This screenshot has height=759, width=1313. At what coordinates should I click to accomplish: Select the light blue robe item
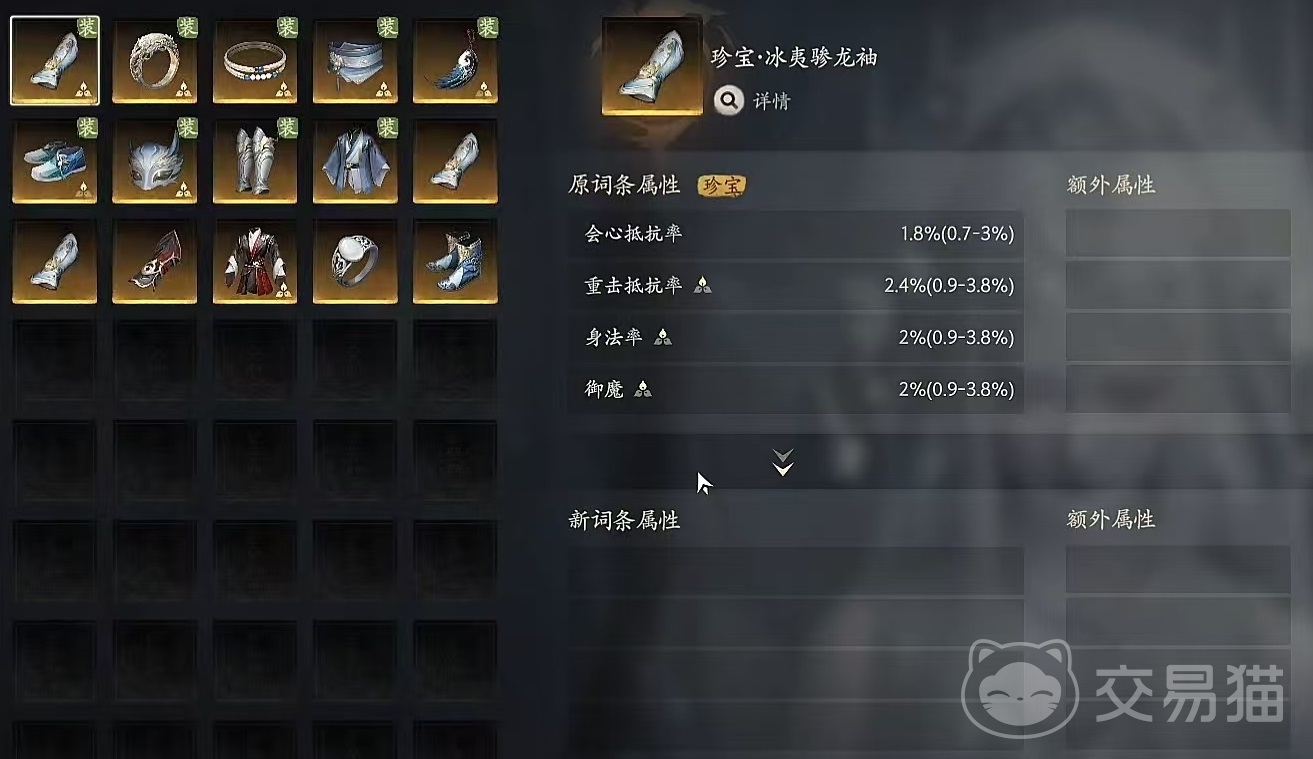click(355, 160)
